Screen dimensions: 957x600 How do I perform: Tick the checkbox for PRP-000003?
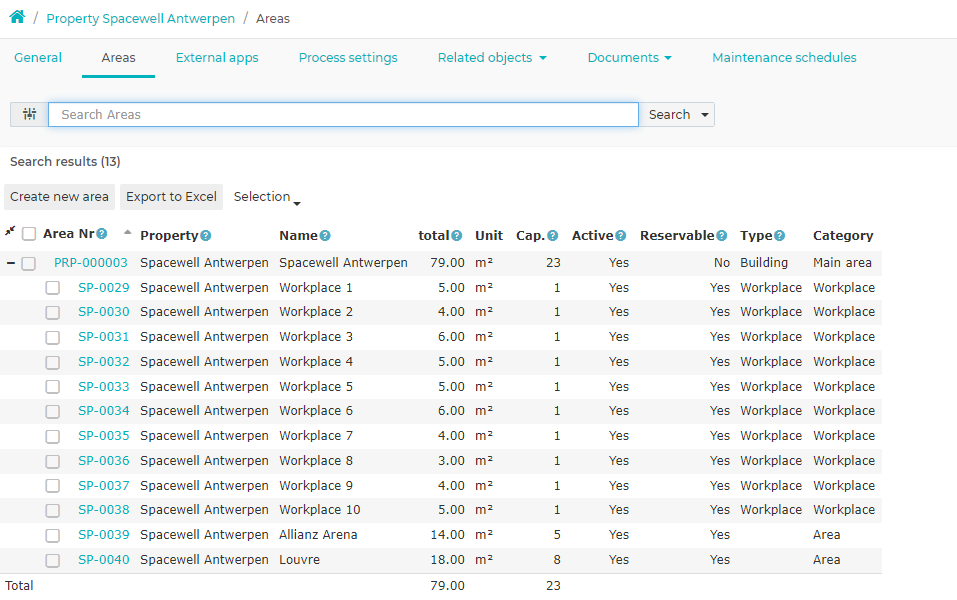point(29,264)
